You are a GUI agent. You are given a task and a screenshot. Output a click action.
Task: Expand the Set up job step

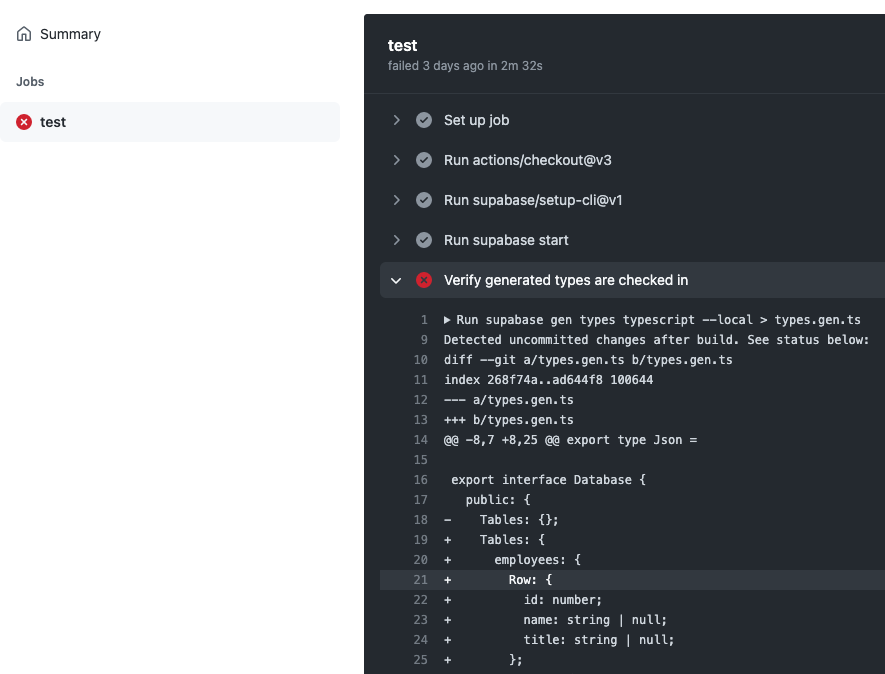(x=396, y=120)
